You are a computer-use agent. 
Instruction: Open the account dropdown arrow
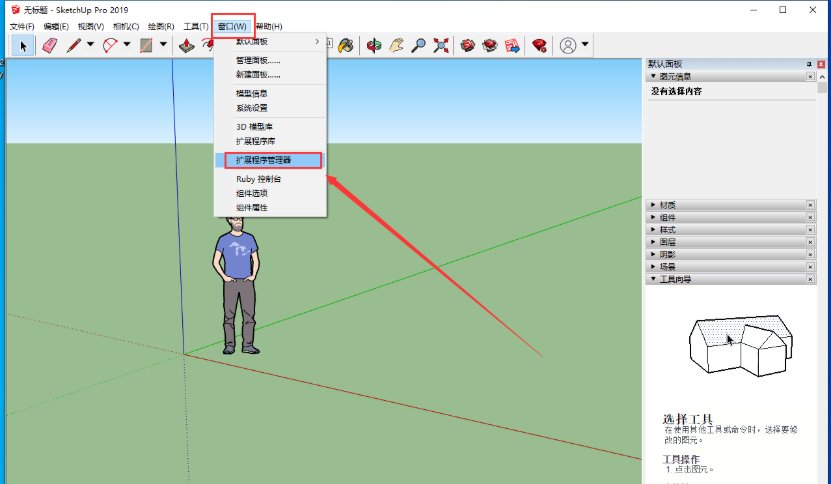click(585, 45)
